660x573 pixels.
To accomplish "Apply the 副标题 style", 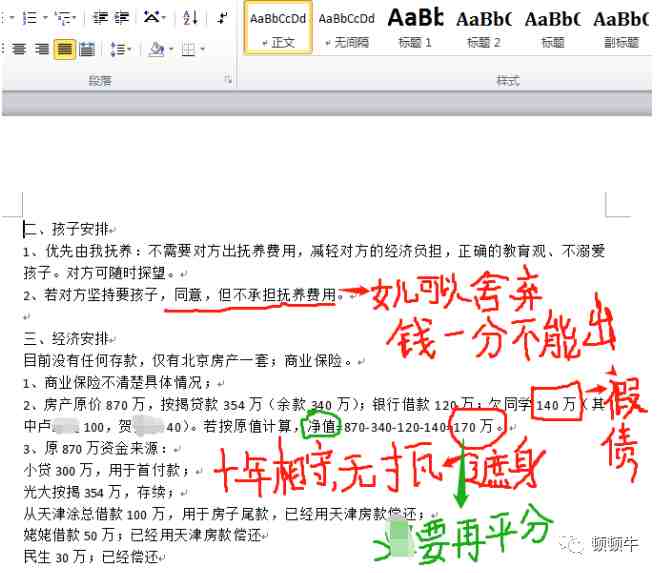I will click(621, 28).
